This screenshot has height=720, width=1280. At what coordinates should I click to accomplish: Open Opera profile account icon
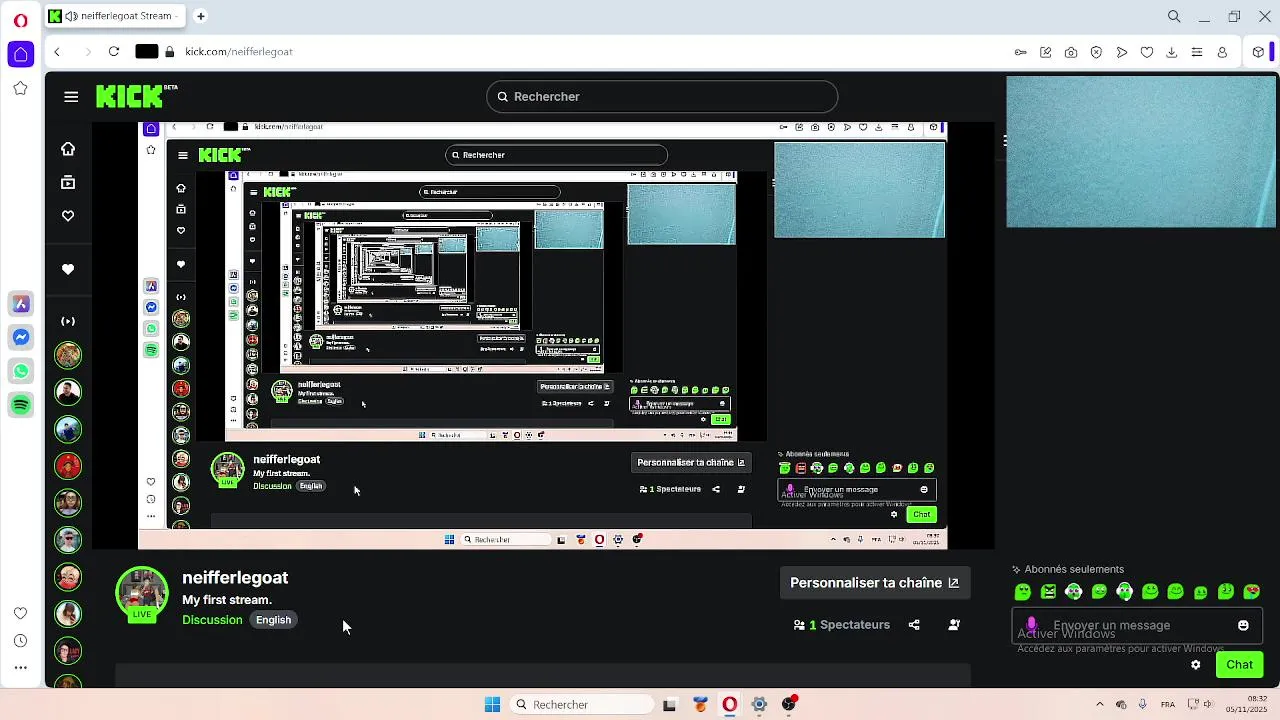[x=1222, y=52]
